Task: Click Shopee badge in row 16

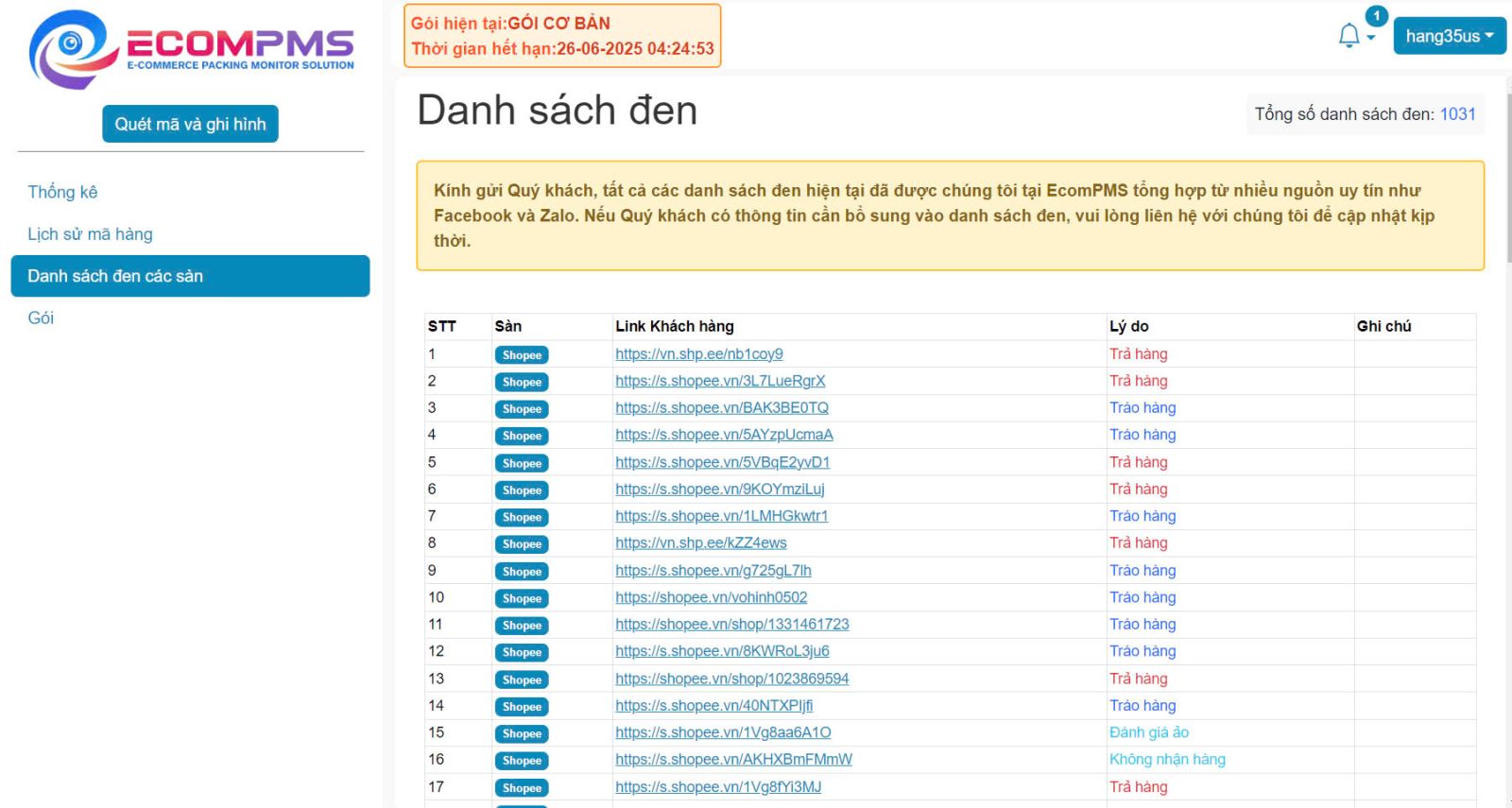Action: tap(522, 761)
